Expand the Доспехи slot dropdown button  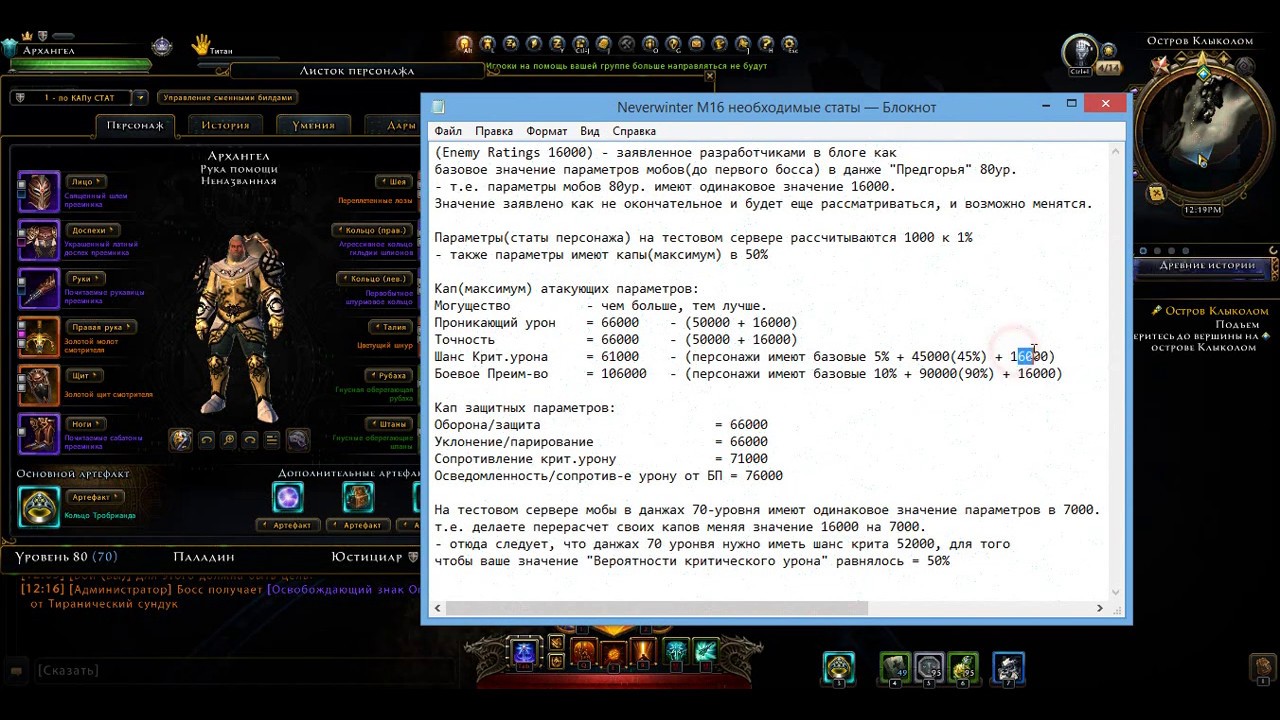(92, 230)
